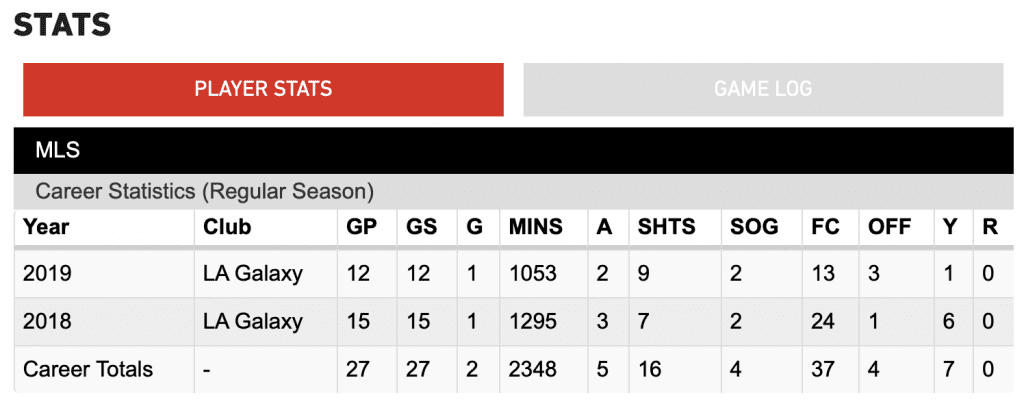The image size is (1024, 404).
Task: Click the FC column header
Action: (x=823, y=227)
